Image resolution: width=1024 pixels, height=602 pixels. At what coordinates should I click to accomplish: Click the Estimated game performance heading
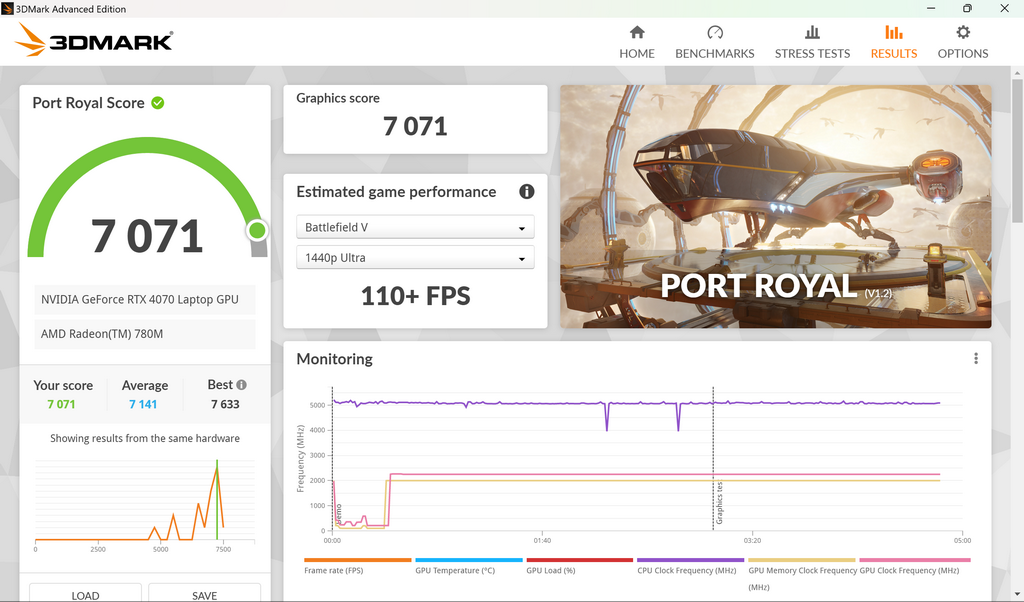tap(396, 191)
